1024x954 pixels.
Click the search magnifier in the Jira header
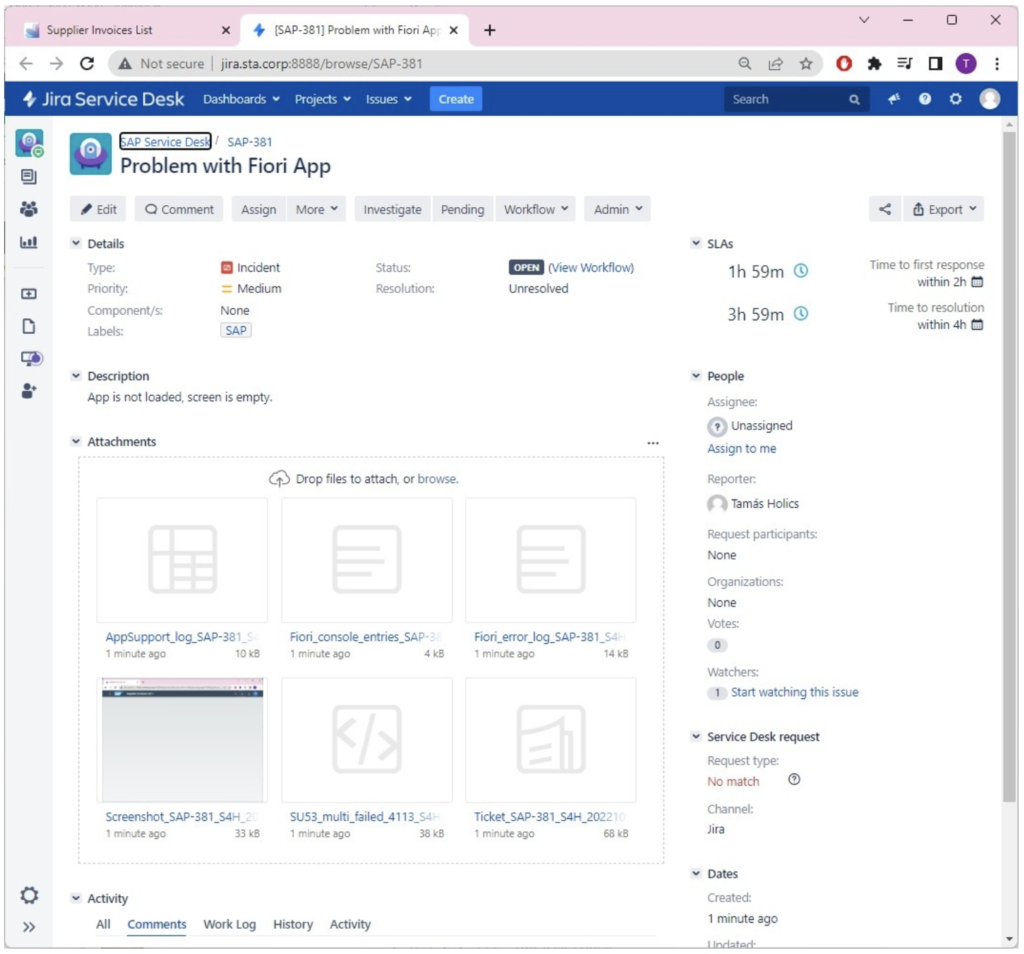(x=854, y=99)
